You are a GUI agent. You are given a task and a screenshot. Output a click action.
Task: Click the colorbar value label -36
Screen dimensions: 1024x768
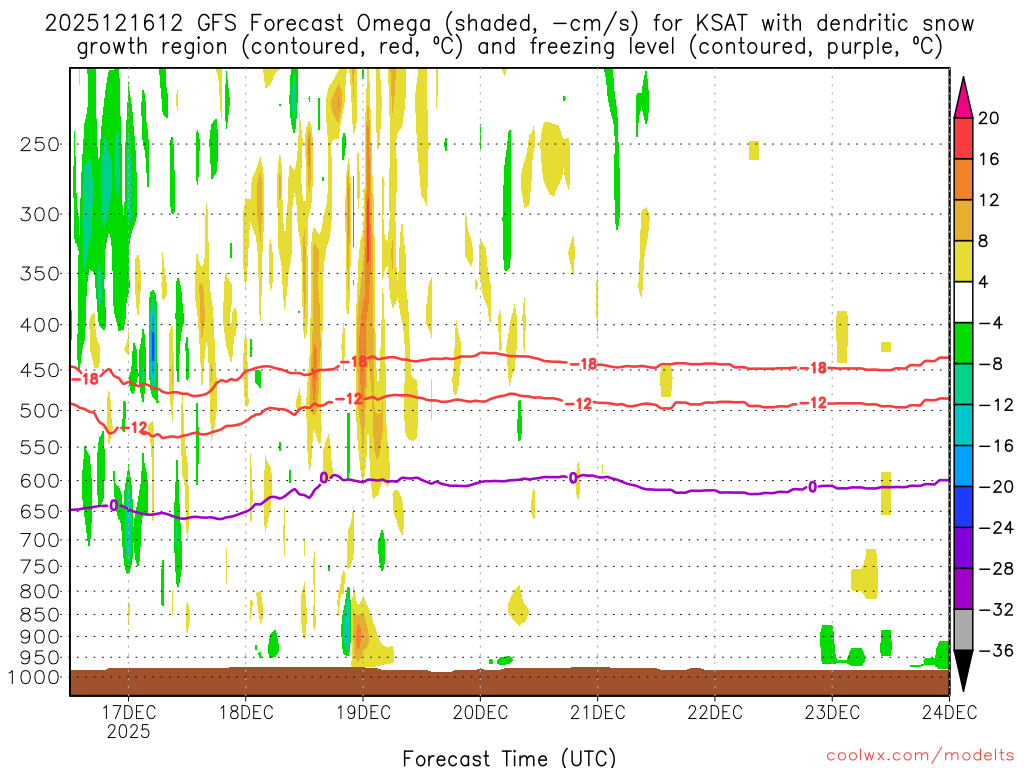pyautogui.click(x=996, y=650)
